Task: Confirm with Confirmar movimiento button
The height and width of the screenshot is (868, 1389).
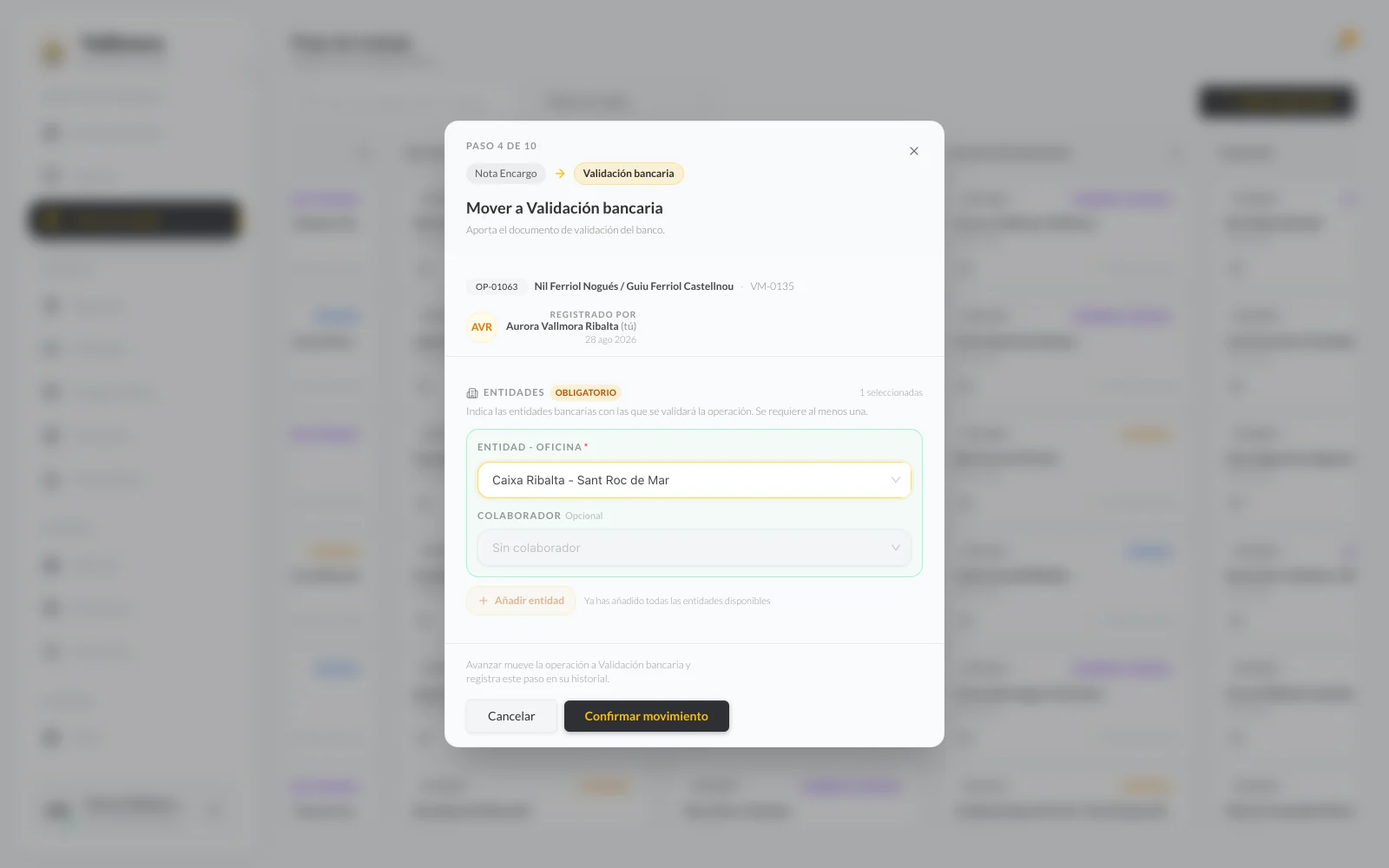Action: tap(647, 716)
